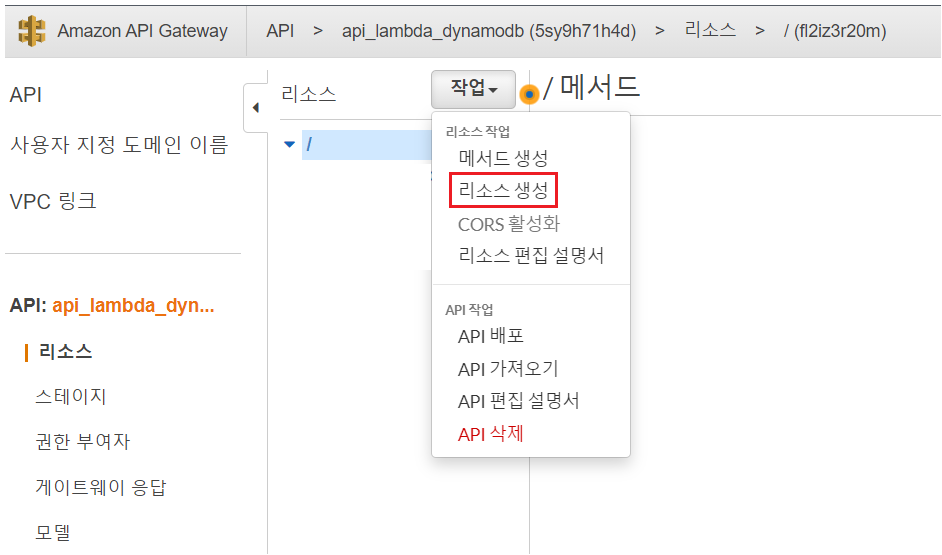Select API 배포 from the menu
Image resolution: width=942 pixels, height=555 pixels.
(490, 336)
